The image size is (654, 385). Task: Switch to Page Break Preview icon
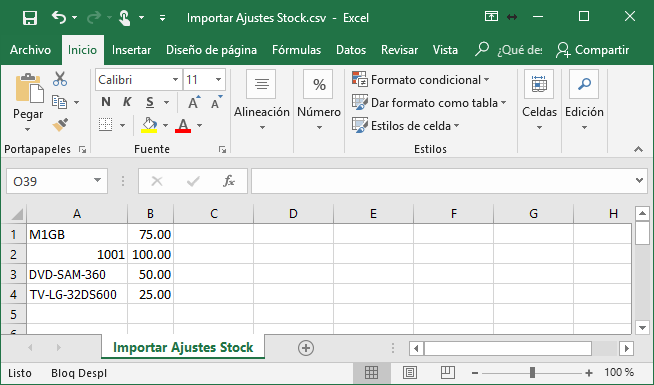tap(448, 372)
